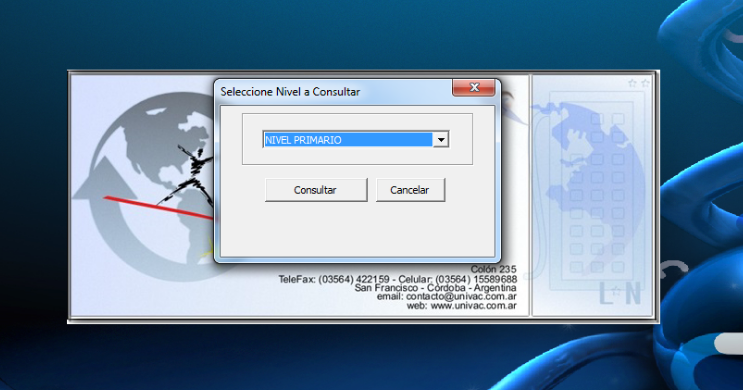Viewport: 743px width, 390px height.
Task: Click the two stars in panel corner
Action: click(639, 83)
